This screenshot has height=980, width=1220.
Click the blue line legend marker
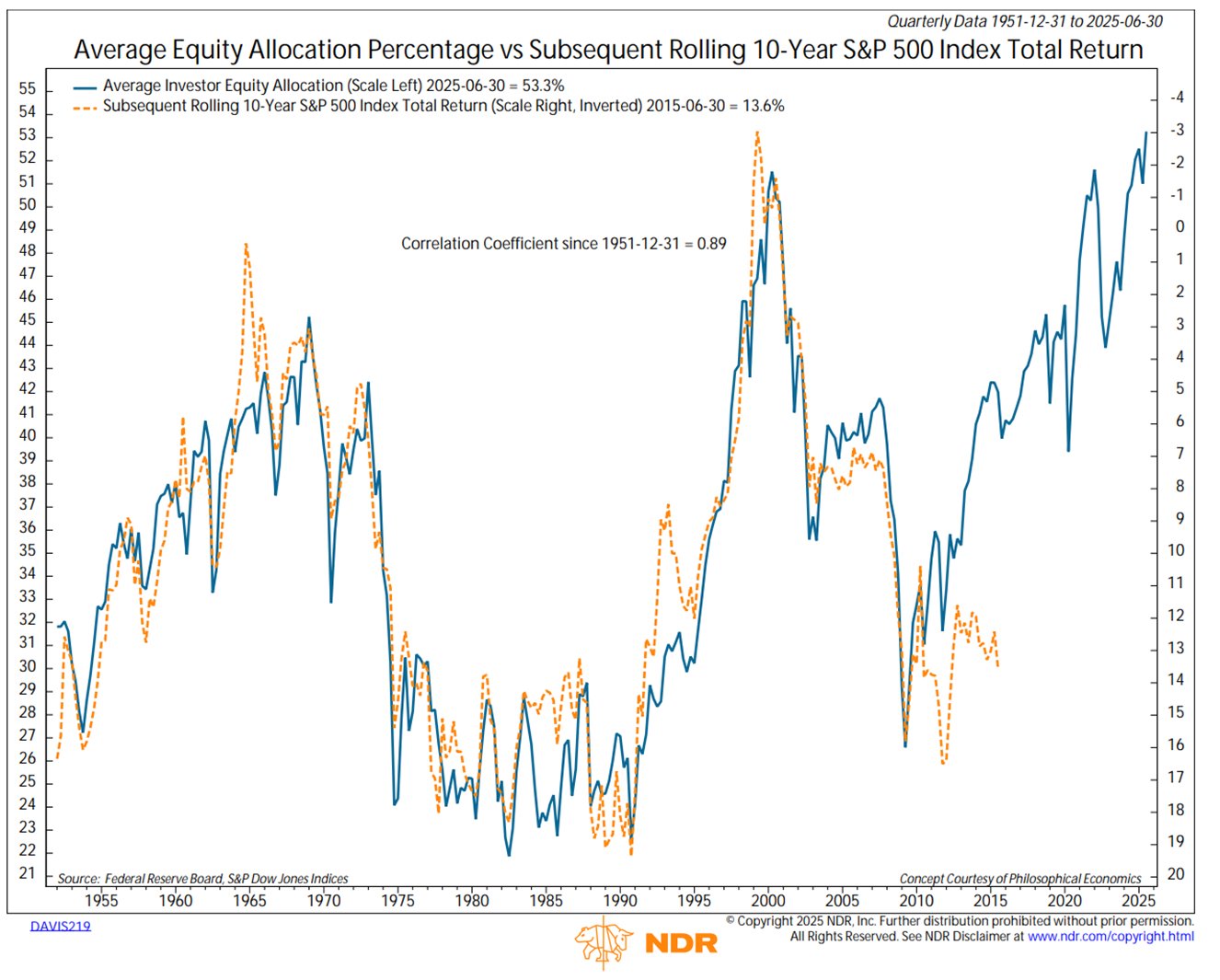85,86
